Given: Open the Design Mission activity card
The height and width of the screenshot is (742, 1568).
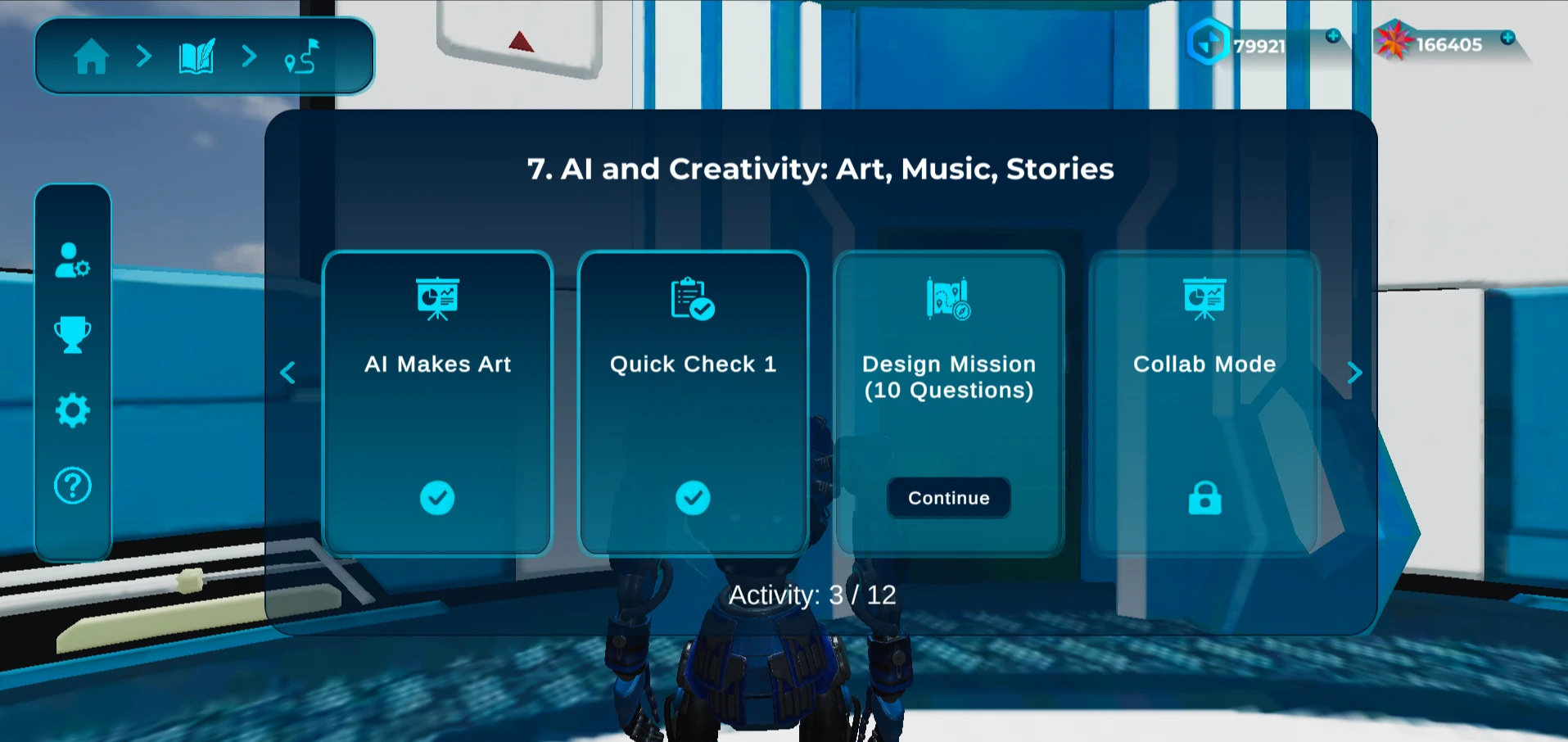Looking at the screenshot, I should 949,404.
